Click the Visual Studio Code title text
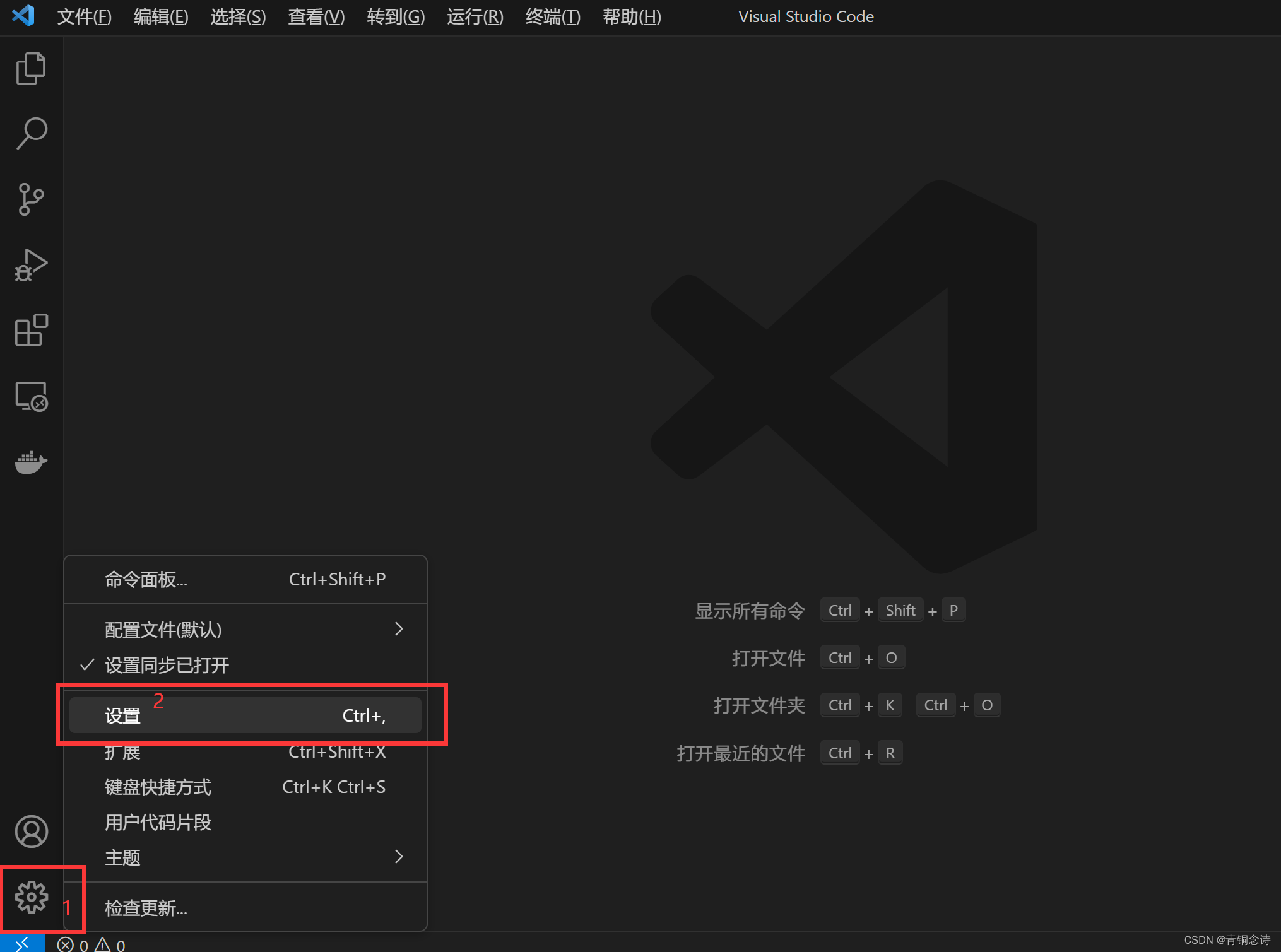1281x952 pixels. coord(806,16)
